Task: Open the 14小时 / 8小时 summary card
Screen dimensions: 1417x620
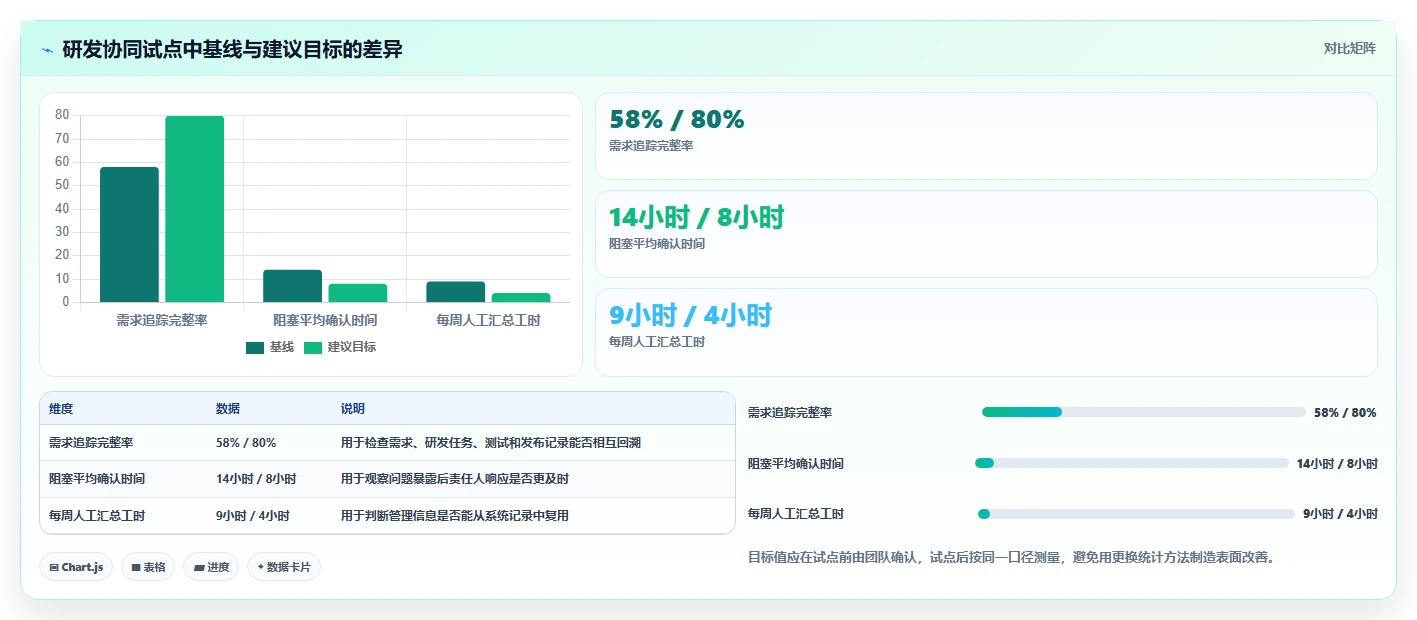Action: click(986, 234)
